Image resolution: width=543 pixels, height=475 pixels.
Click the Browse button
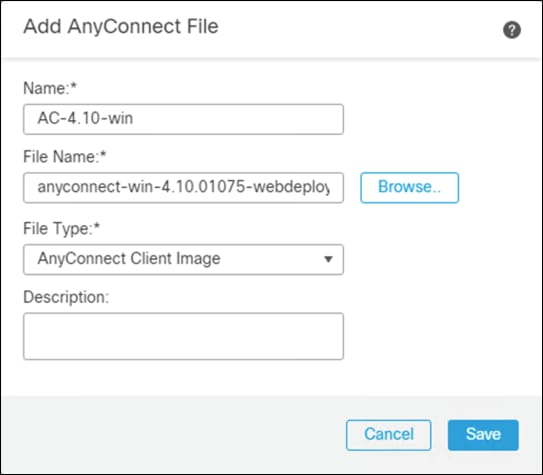coord(409,188)
